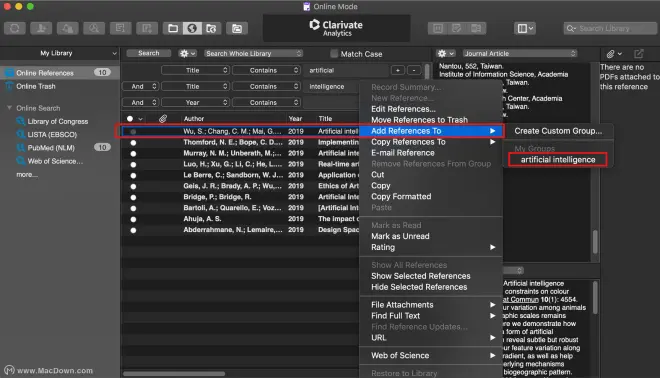660x378 pixels.
Task: Open the layout panel selector icon
Action: (x=525, y=28)
